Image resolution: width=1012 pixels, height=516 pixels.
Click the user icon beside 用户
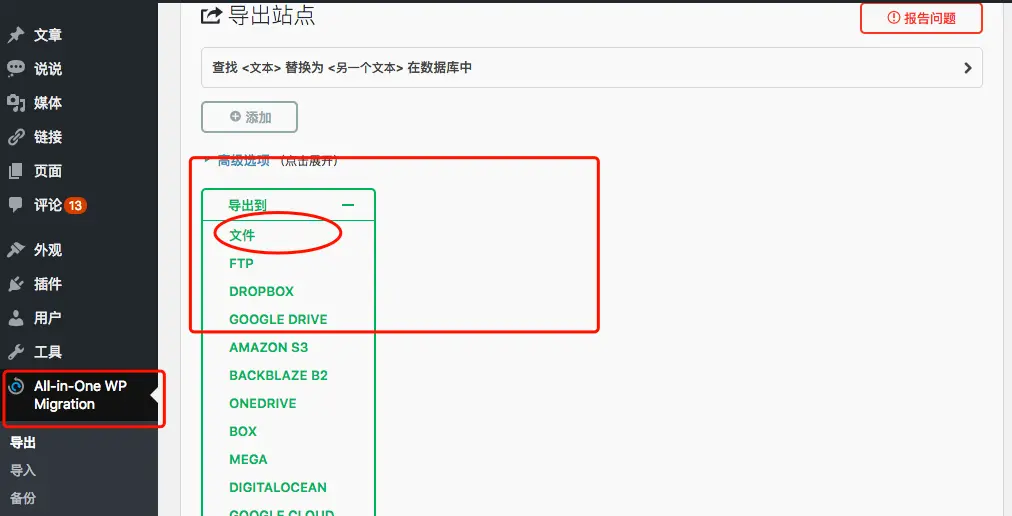(16, 318)
